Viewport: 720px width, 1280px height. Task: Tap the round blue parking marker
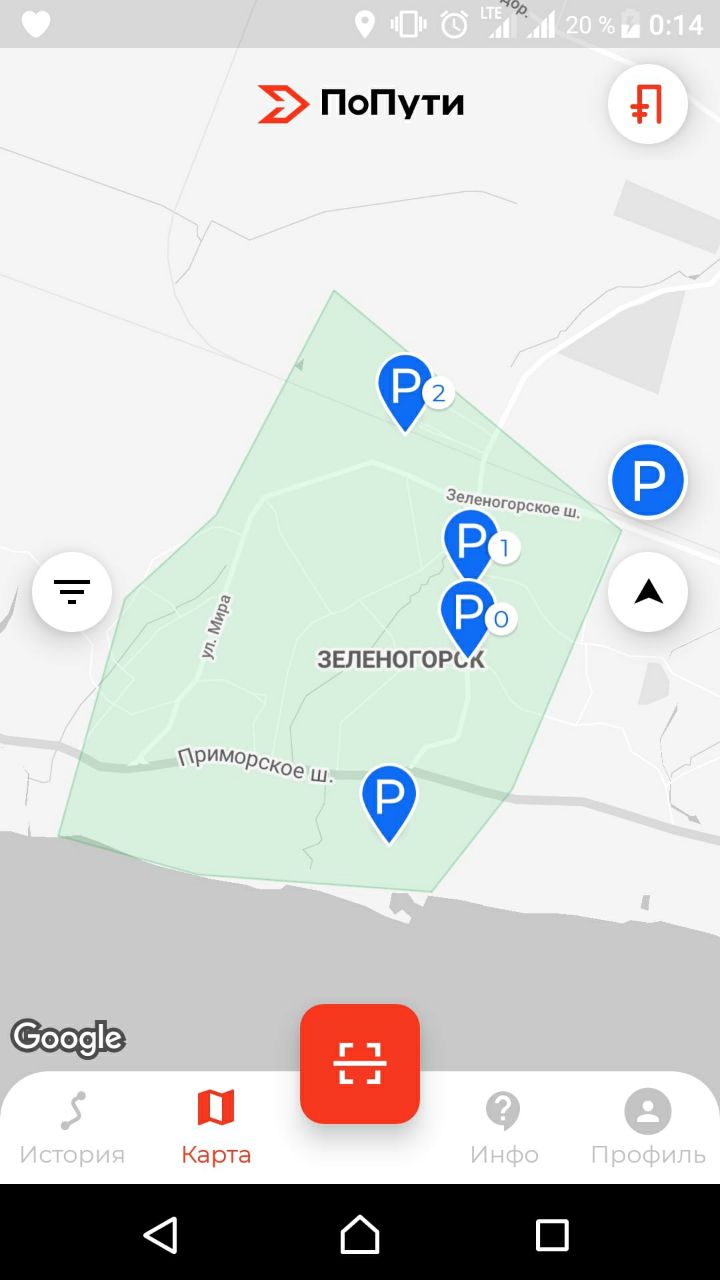point(648,480)
